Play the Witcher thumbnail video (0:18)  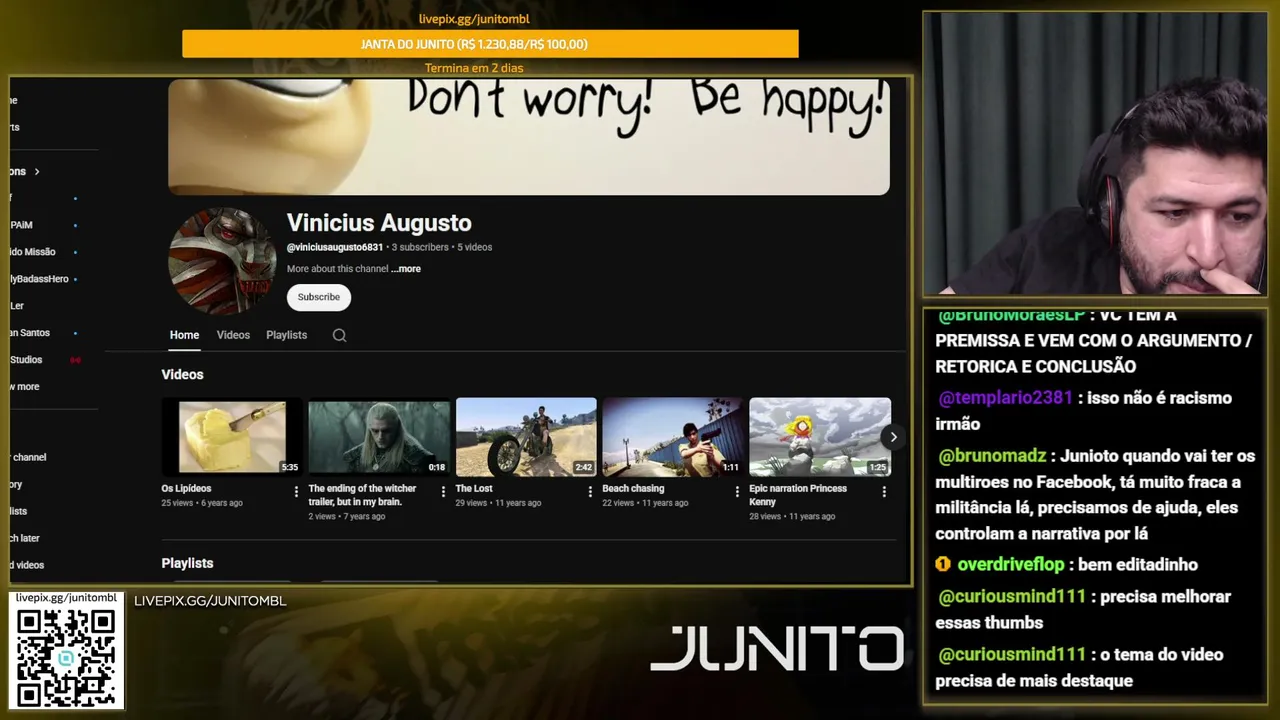pyautogui.click(x=379, y=437)
